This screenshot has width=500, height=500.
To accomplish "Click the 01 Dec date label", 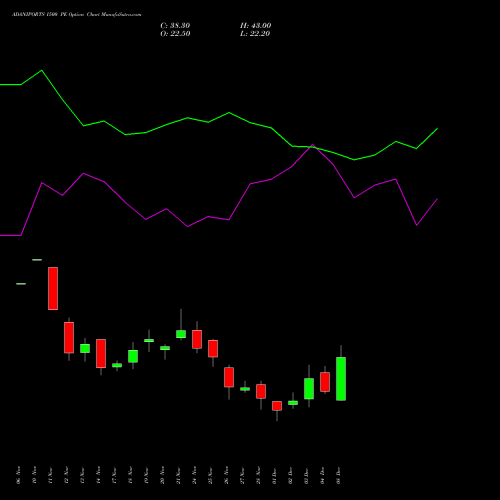I will pyautogui.click(x=274, y=475).
